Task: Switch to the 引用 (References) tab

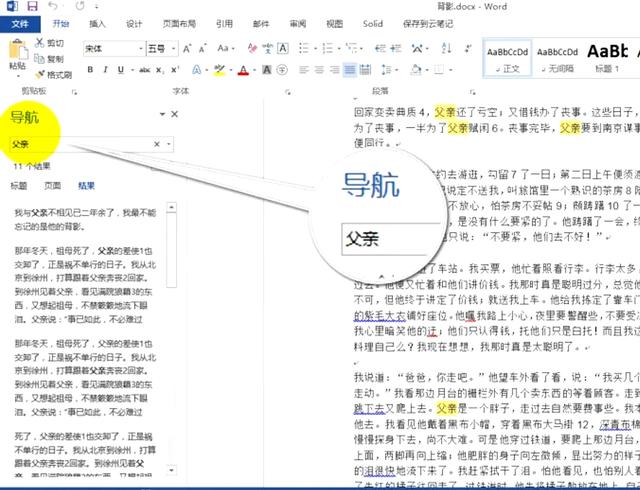Action: coord(224,24)
